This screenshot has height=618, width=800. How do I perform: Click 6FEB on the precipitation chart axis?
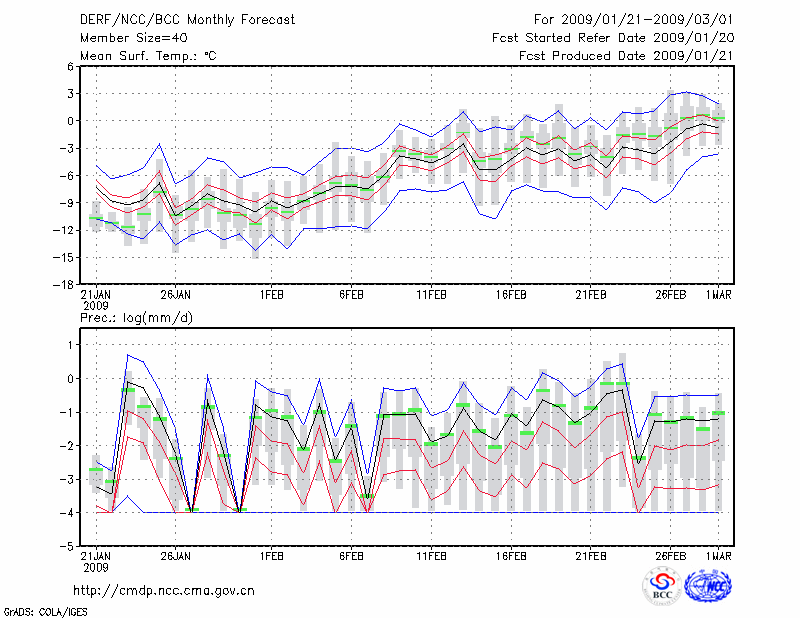pos(351,556)
